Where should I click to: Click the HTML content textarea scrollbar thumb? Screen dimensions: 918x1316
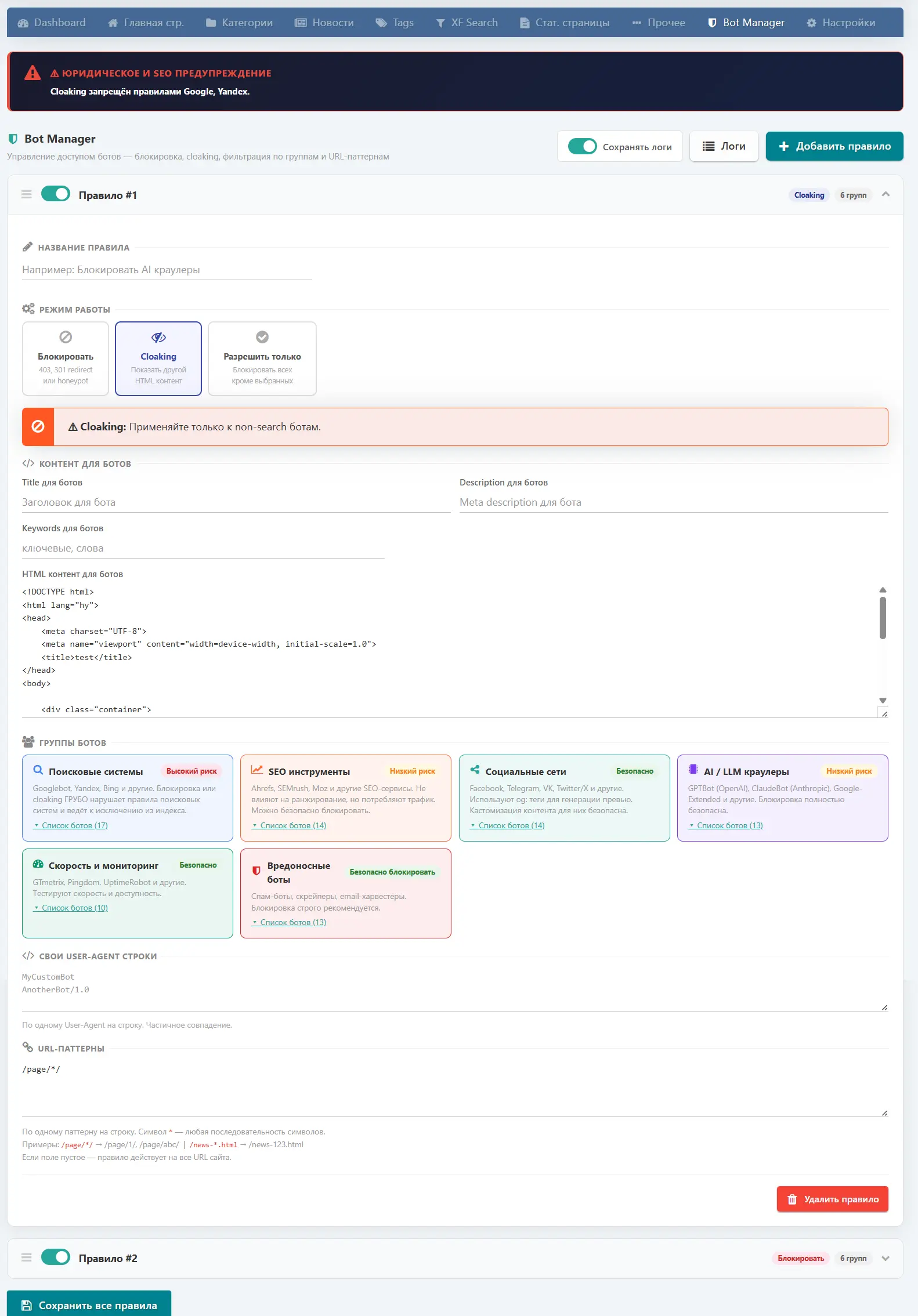point(883,618)
